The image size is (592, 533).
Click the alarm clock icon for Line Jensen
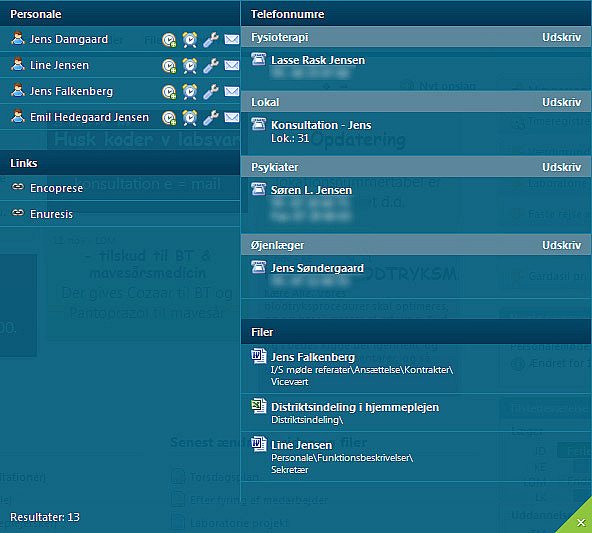190,66
